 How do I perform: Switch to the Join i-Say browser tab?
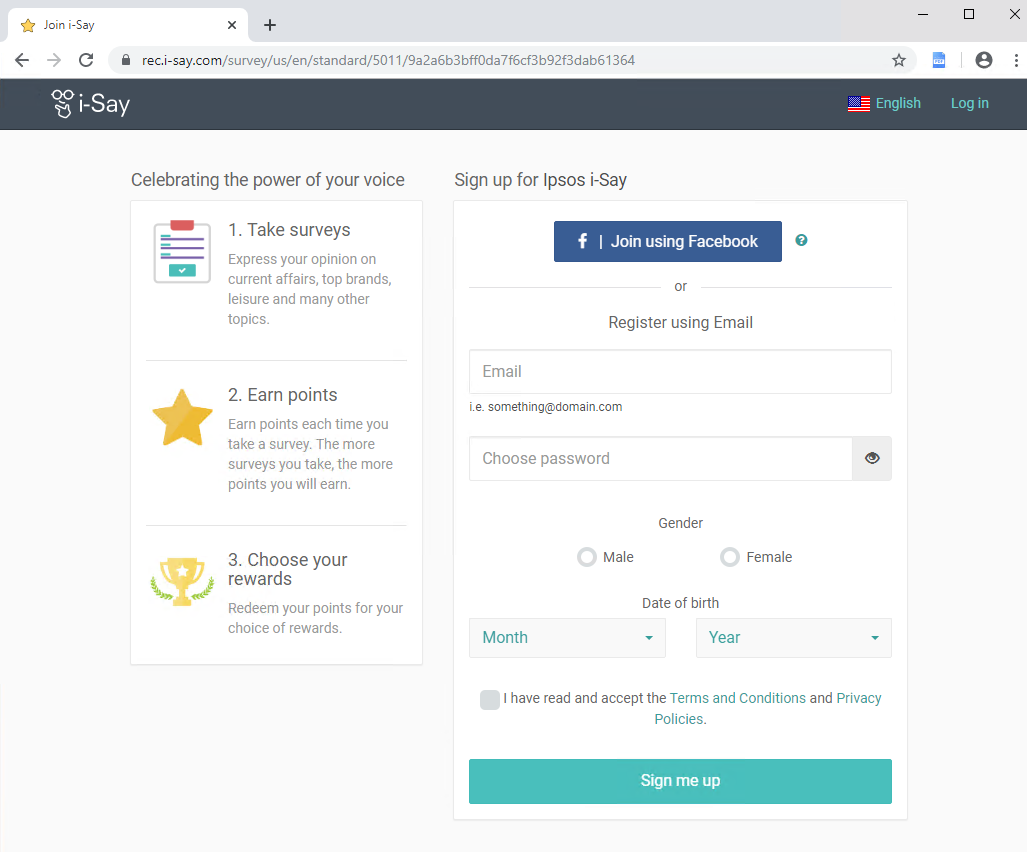click(120, 24)
